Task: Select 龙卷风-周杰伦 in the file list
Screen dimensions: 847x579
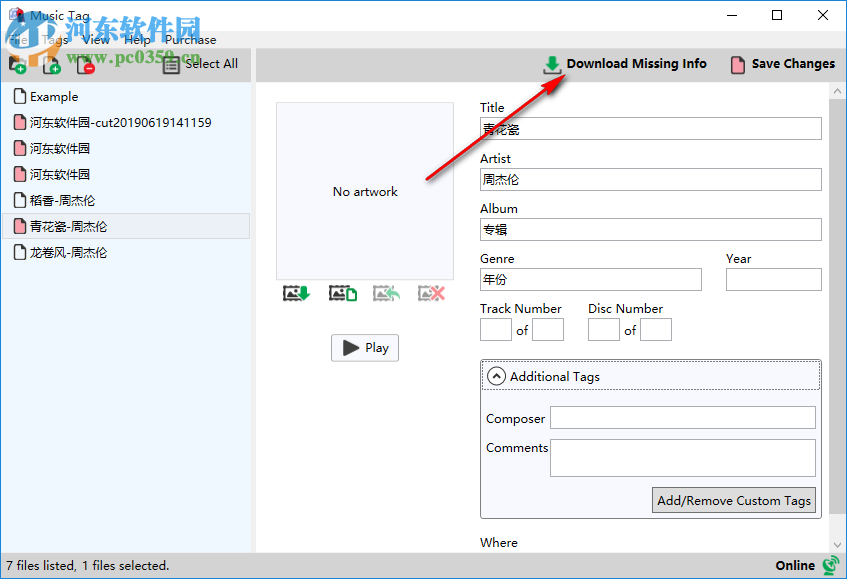Action: click(x=126, y=252)
